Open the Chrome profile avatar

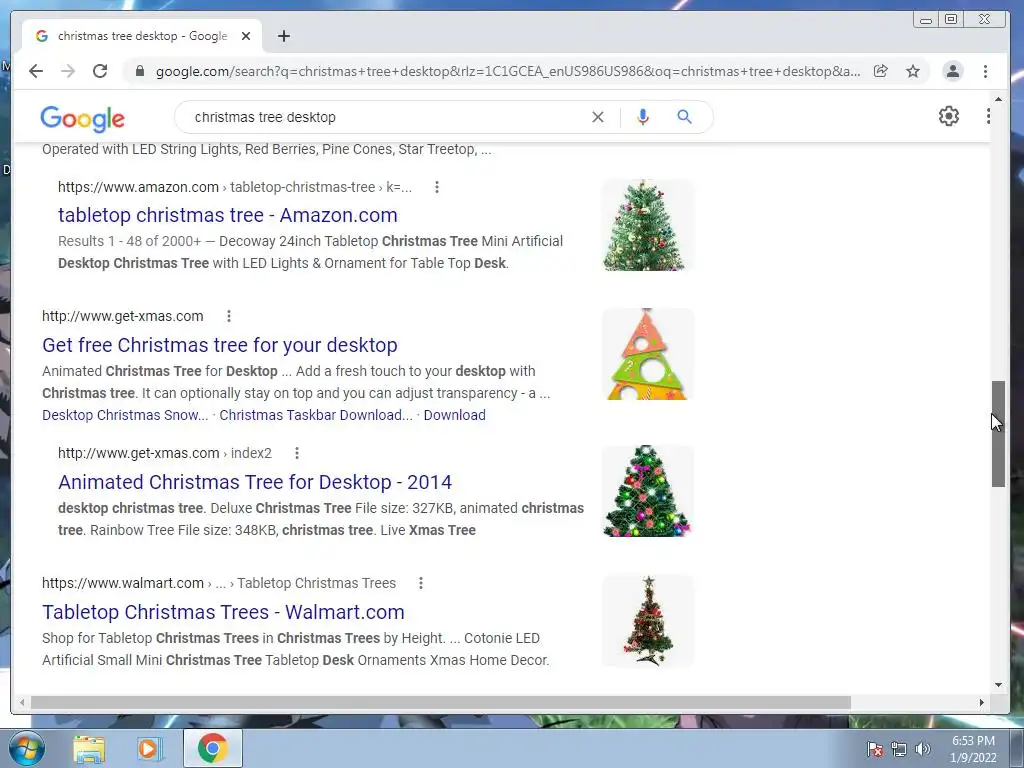tap(953, 71)
